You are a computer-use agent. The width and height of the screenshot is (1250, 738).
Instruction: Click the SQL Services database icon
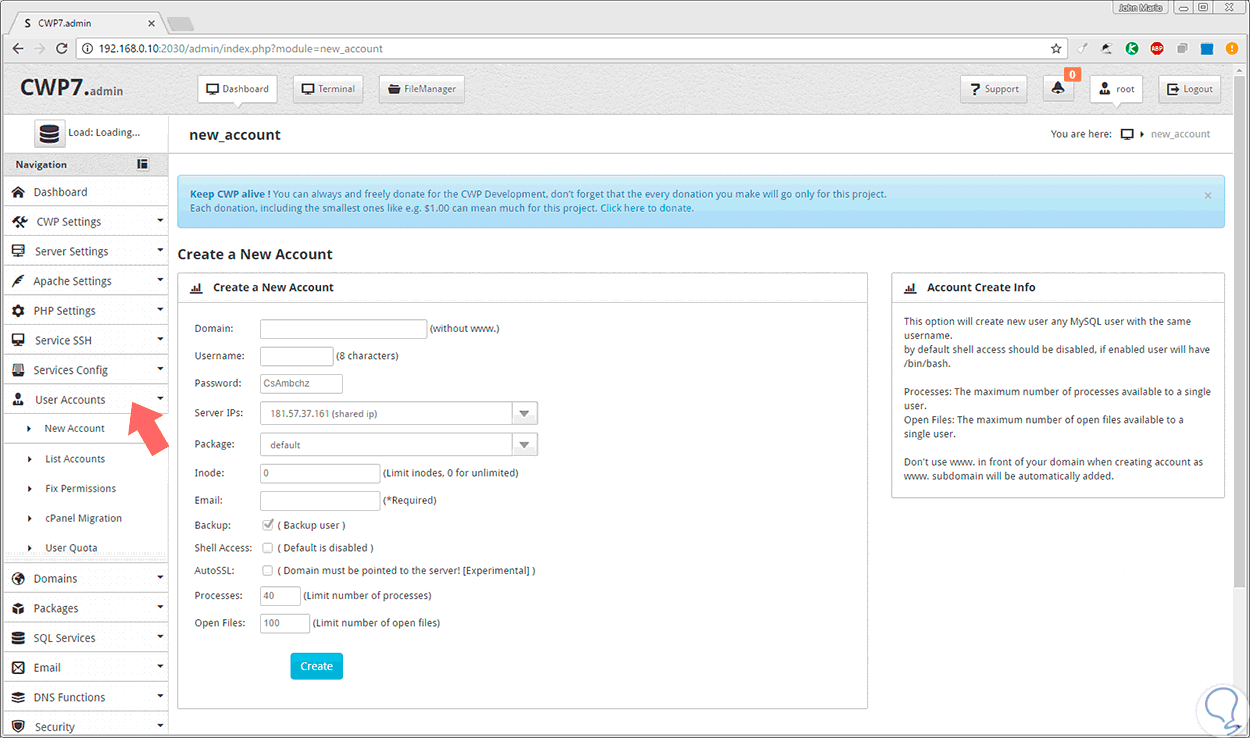[x=18, y=638]
